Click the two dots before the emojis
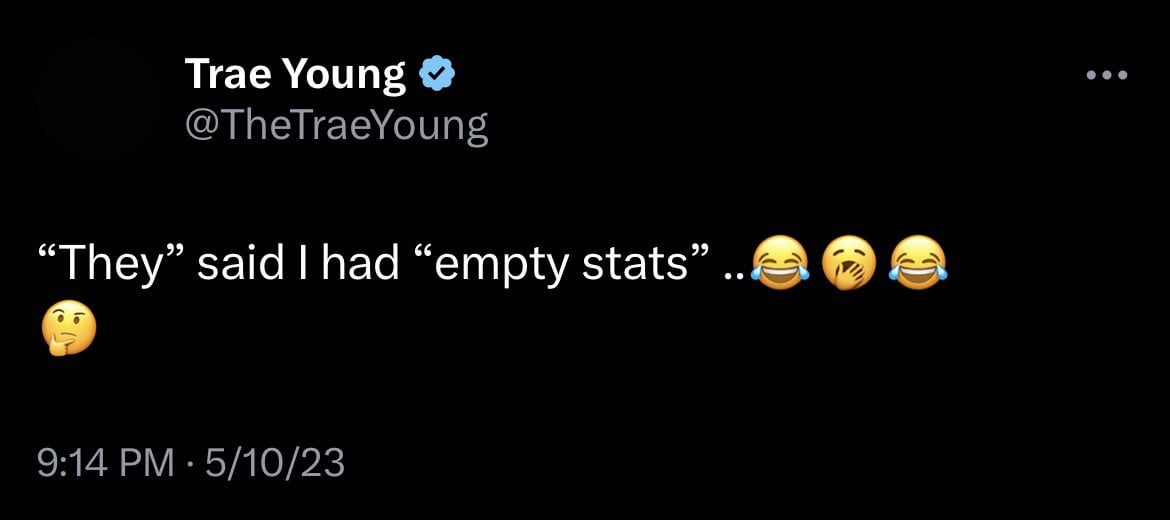This screenshot has width=1170, height=520. [x=731, y=276]
